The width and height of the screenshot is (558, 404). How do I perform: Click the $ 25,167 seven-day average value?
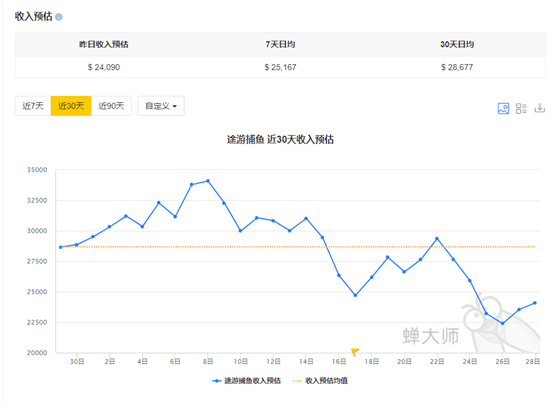tap(280, 67)
